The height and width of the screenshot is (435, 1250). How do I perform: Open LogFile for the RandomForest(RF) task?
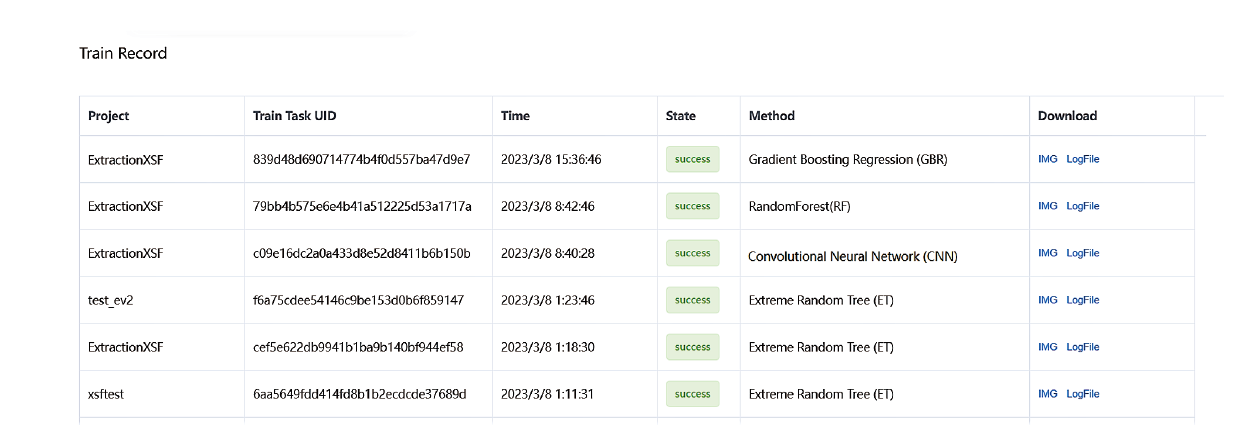1083,206
